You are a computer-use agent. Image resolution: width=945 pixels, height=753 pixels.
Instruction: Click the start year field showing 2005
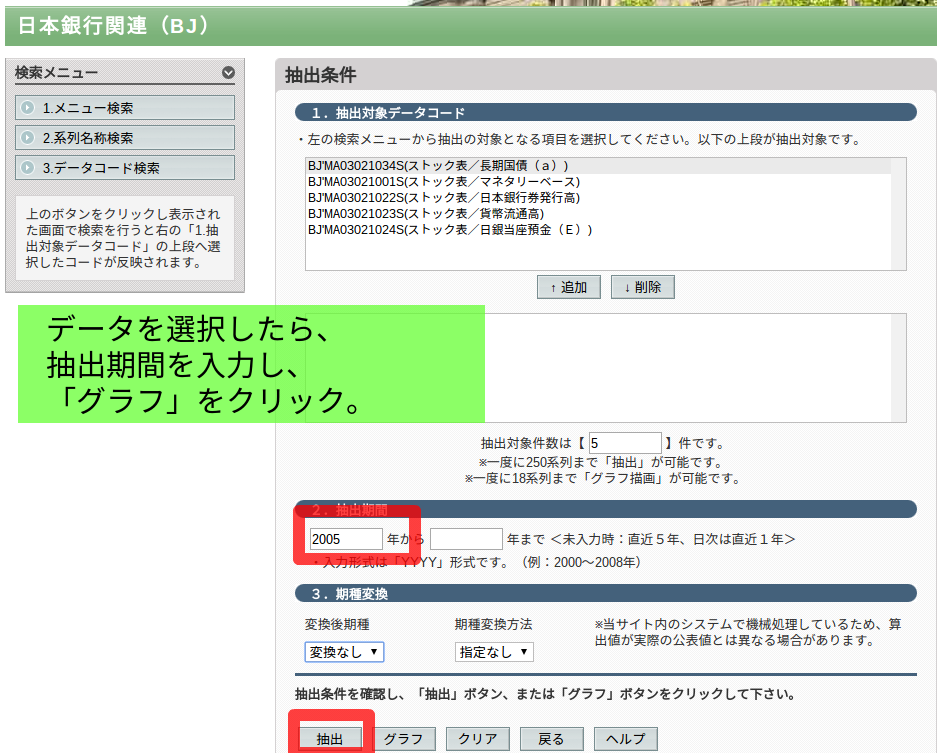point(346,539)
